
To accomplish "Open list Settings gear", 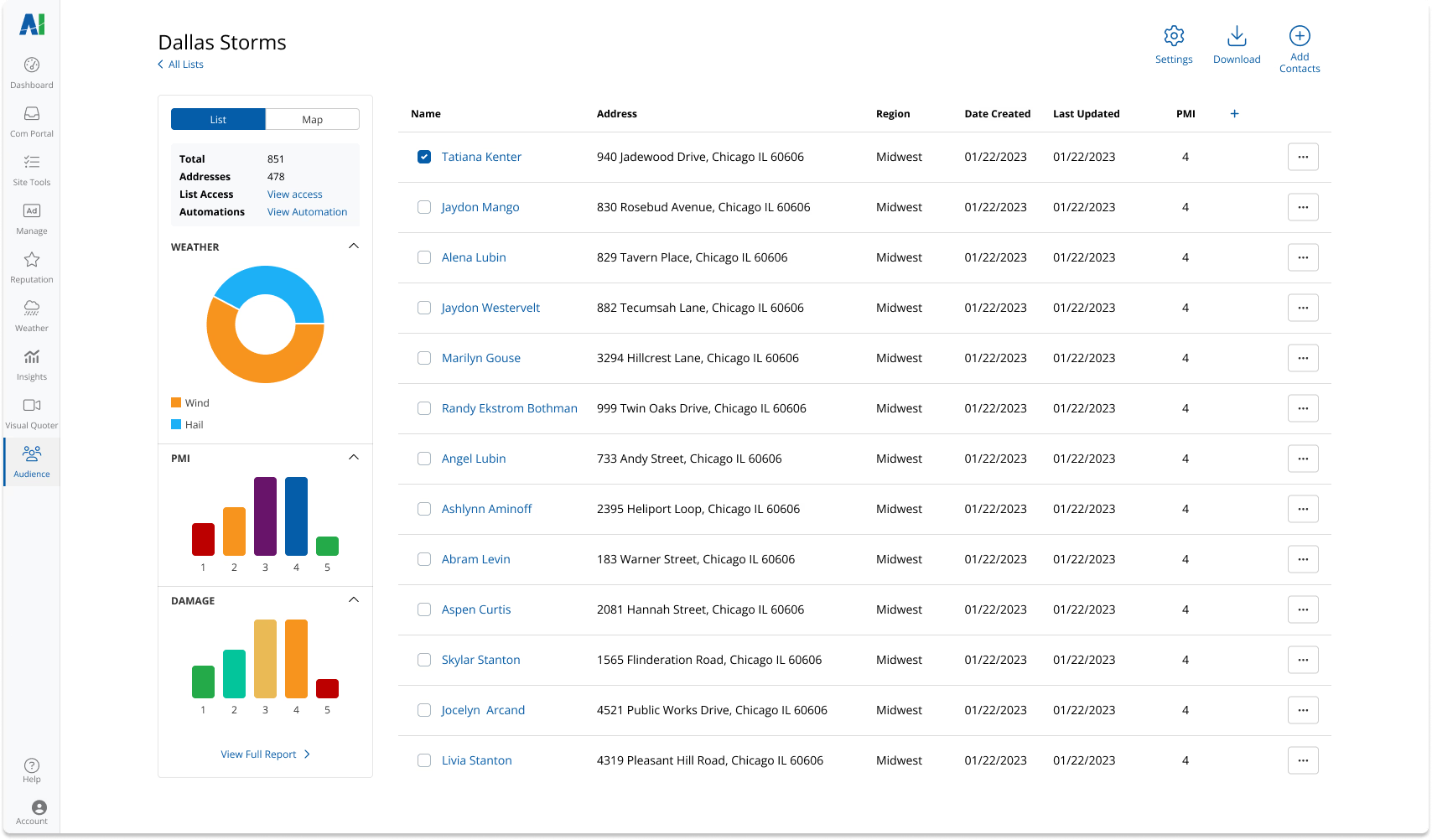I will pyautogui.click(x=1174, y=37).
